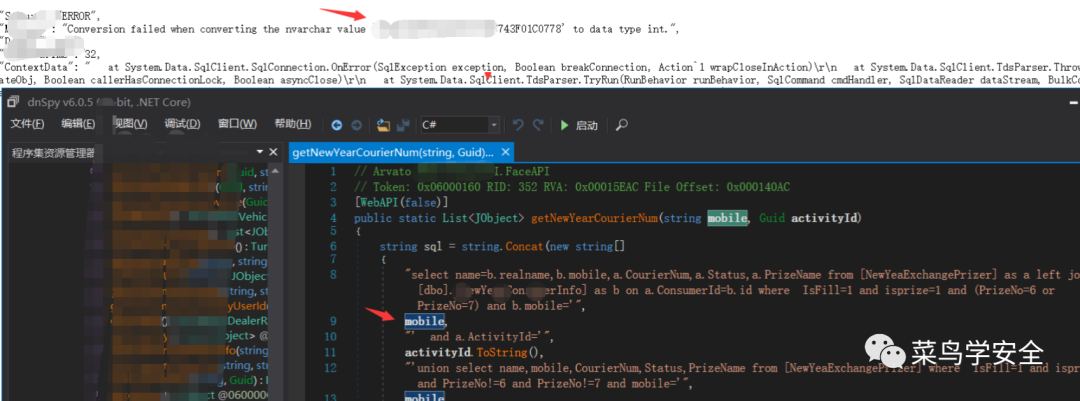Click the Conversion failed error message text
Screen dimensions: 1080x401
[x=371, y=29]
